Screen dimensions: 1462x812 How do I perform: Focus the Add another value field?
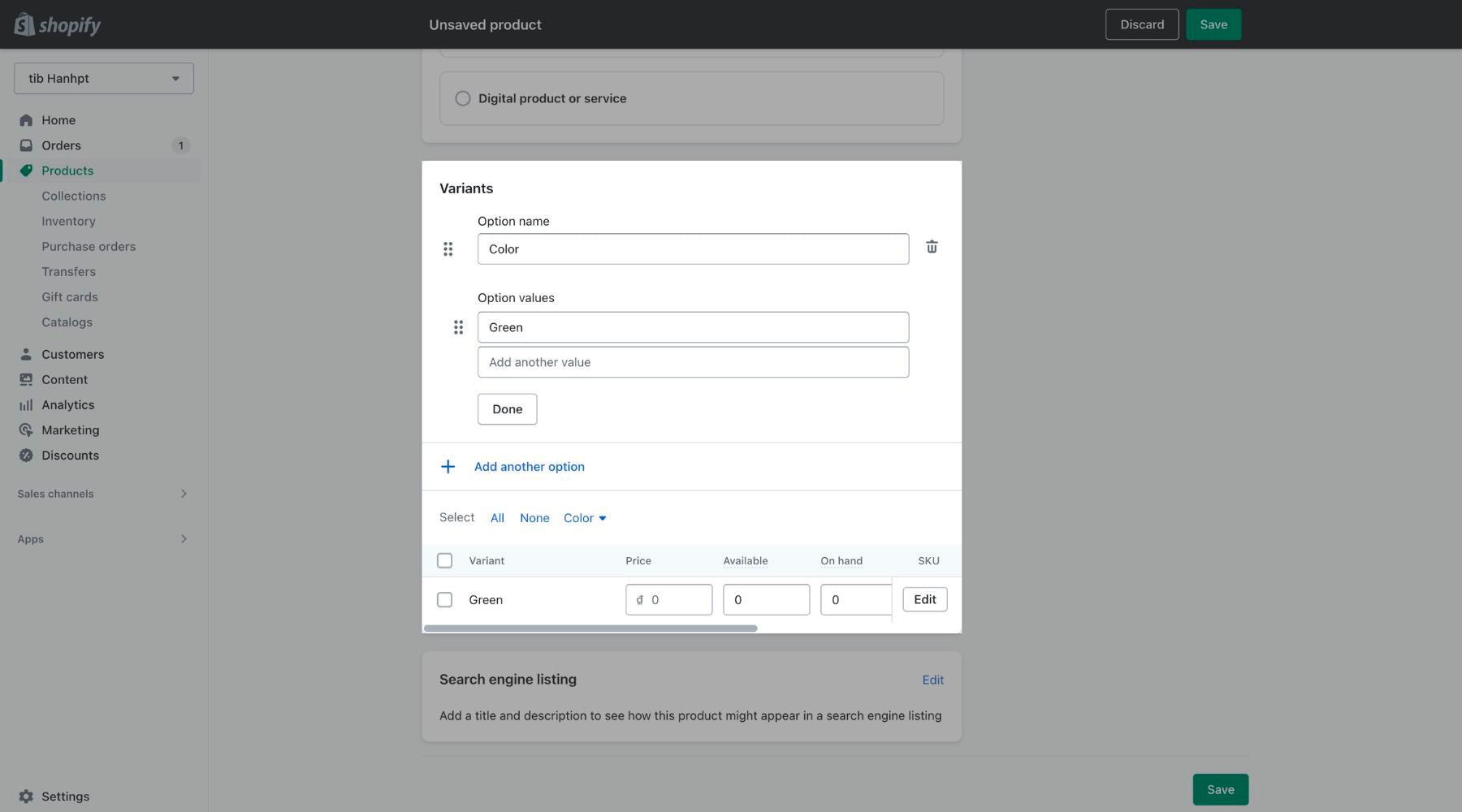tap(693, 362)
